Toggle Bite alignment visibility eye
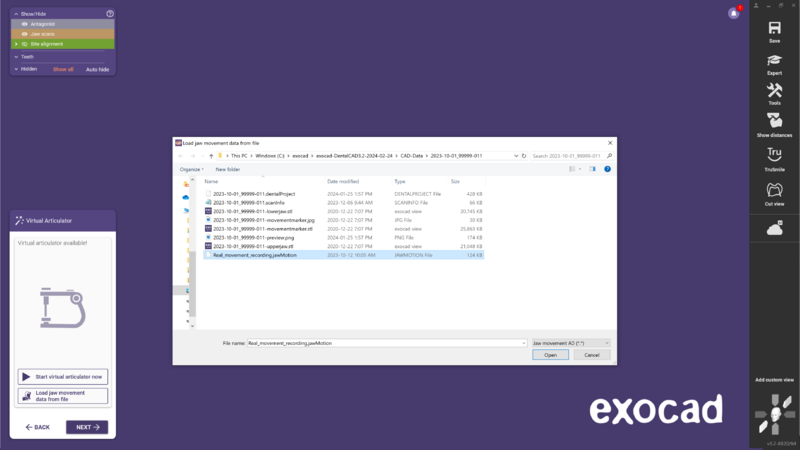800x450 pixels. tap(24, 44)
